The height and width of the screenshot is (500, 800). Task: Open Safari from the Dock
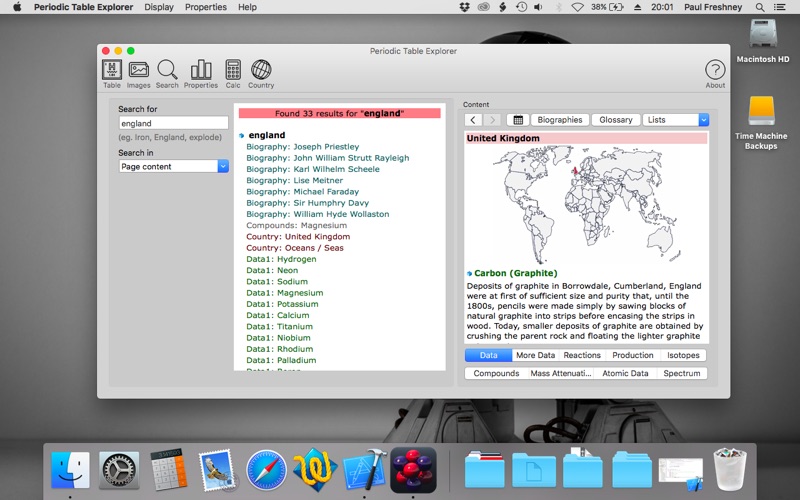click(266, 469)
